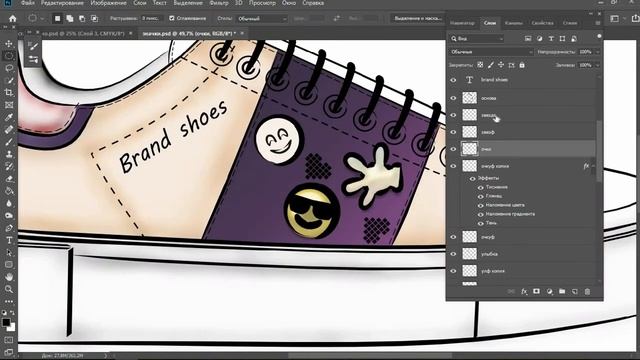Switch to the Навигатор tab
The image size is (640, 360).
[x=462, y=23]
